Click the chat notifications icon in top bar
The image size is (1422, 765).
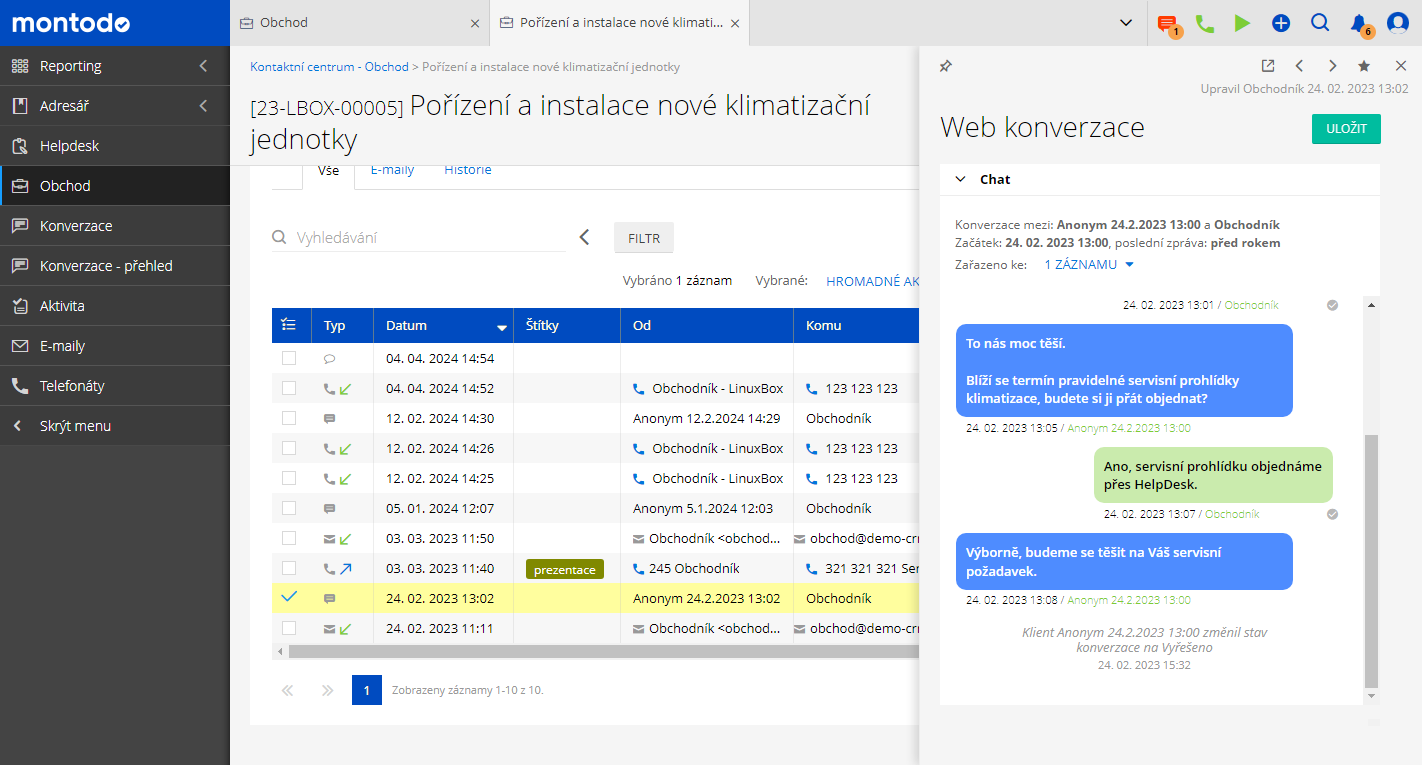(x=1167, y=23)
